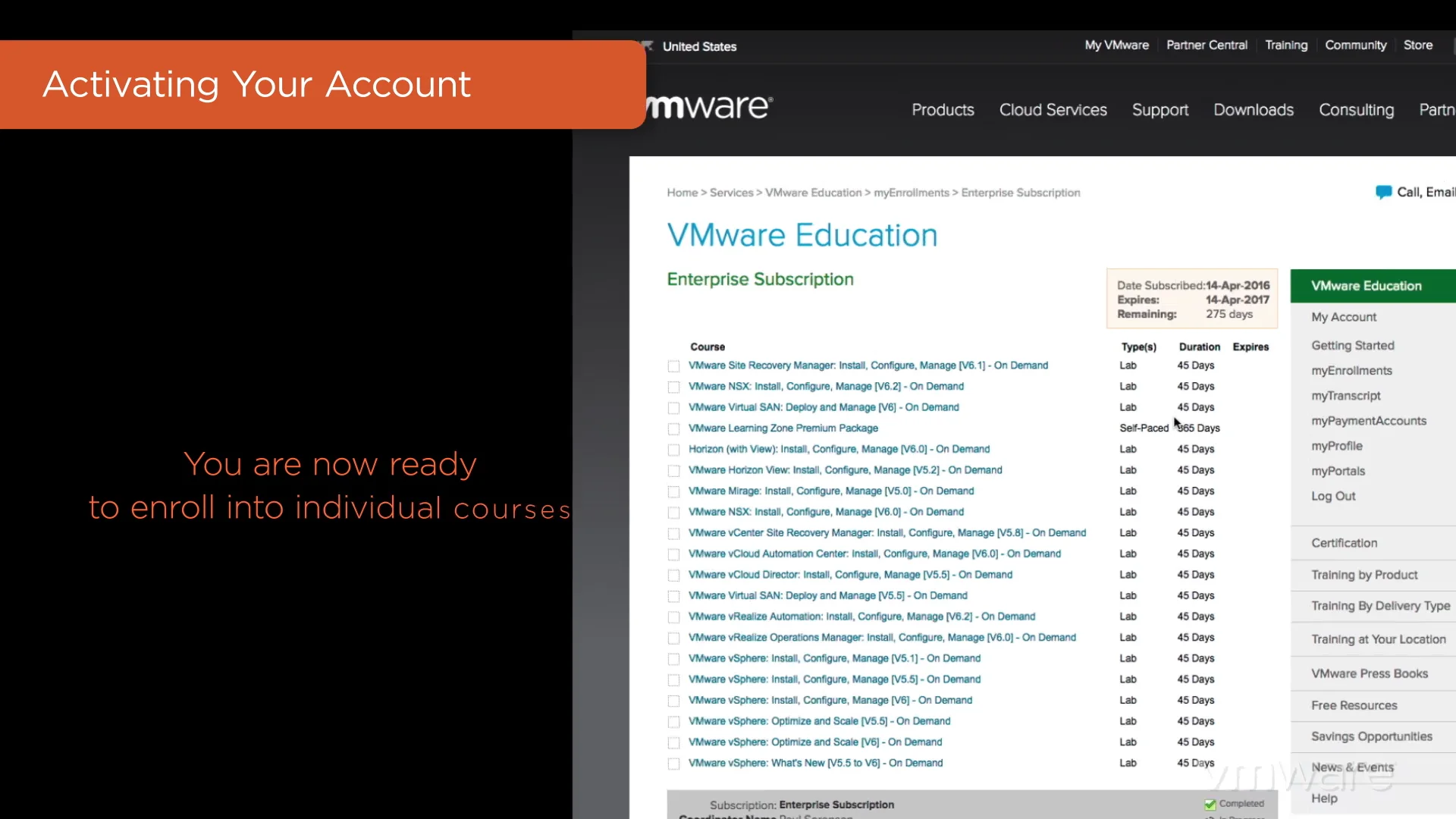The height and width of the screenshot is (819, 1456).
Task: Click the VMware logo
Action: click(x=709, y=107)
